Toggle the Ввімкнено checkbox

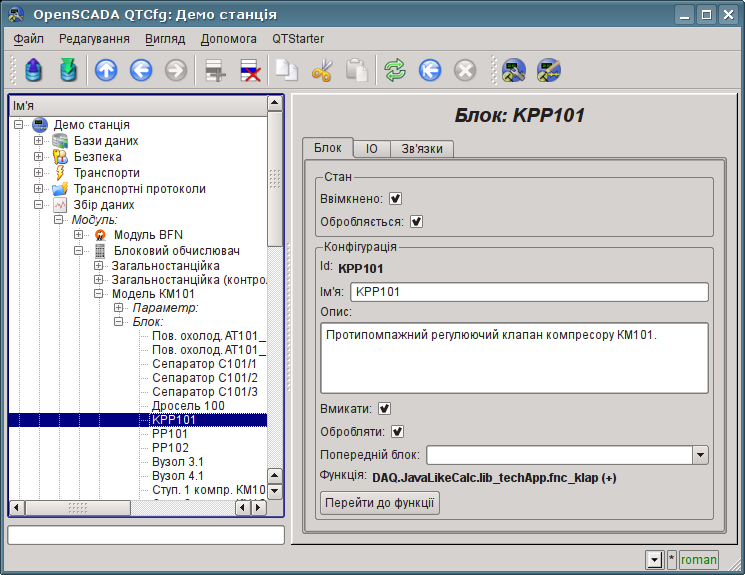395,199
